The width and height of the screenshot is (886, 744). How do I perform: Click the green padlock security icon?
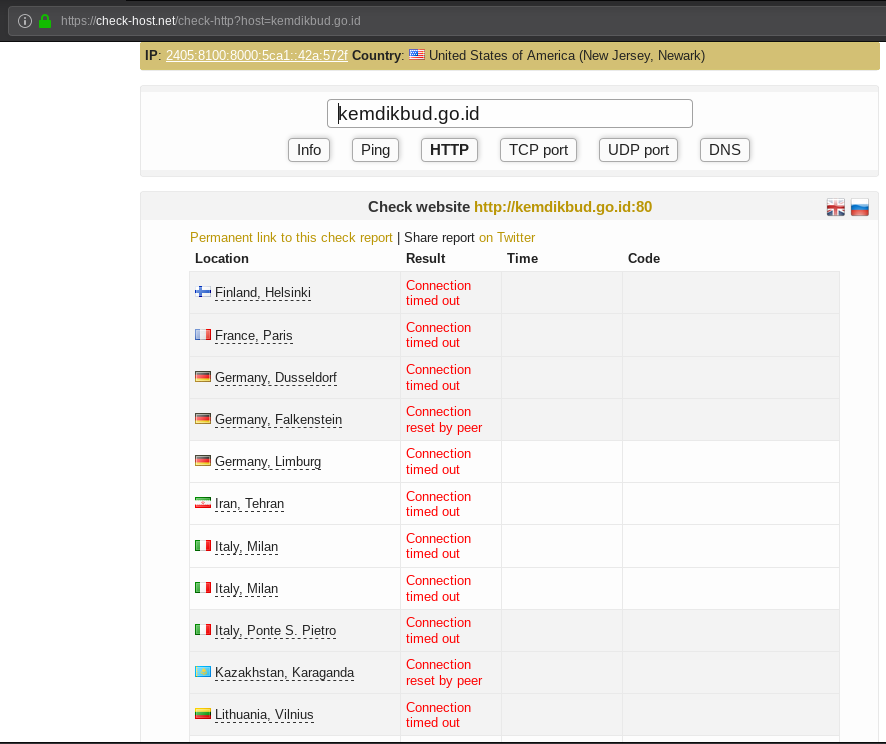click(45, 21)
